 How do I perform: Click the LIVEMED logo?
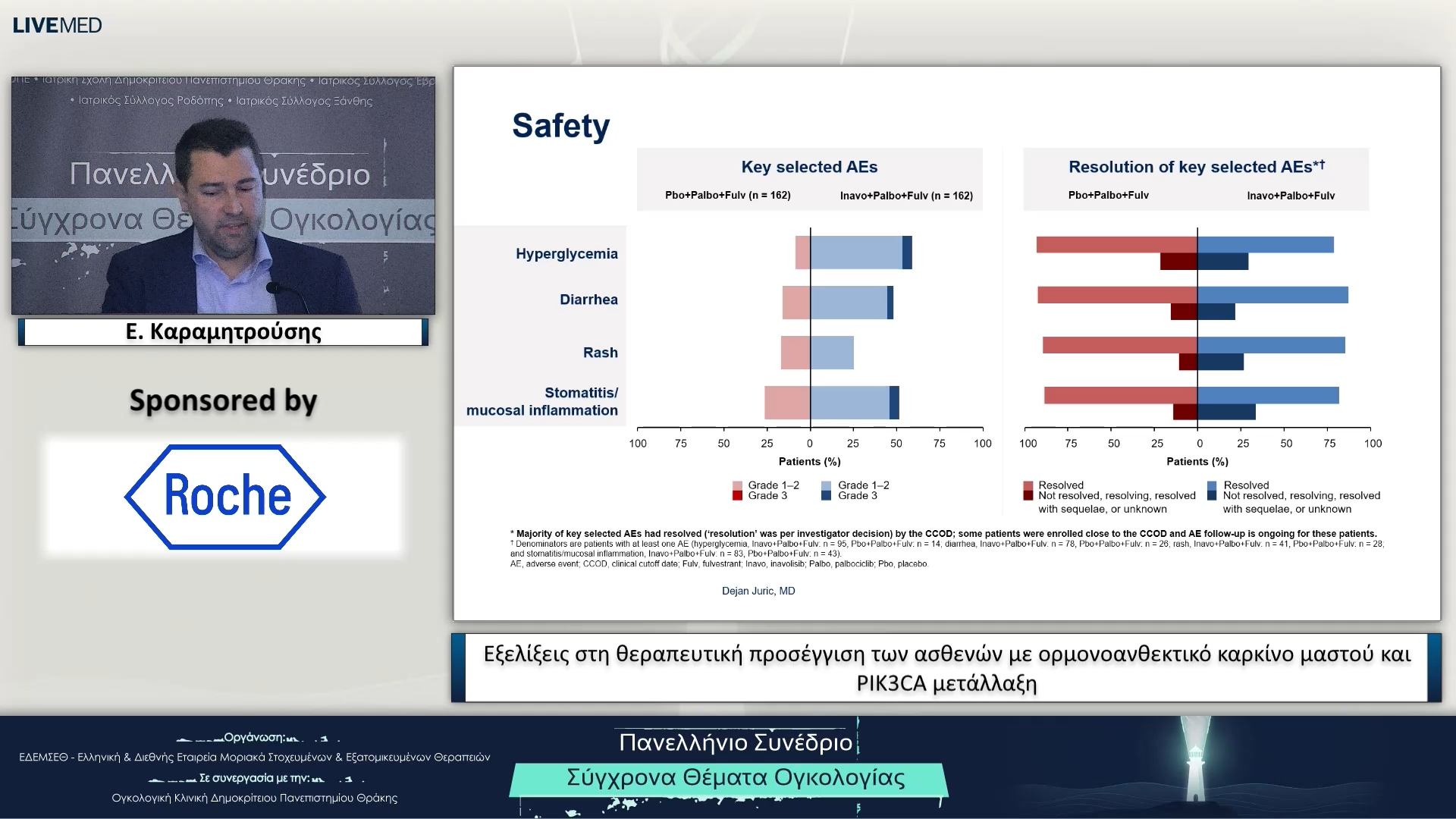click(x=57, y=25)
